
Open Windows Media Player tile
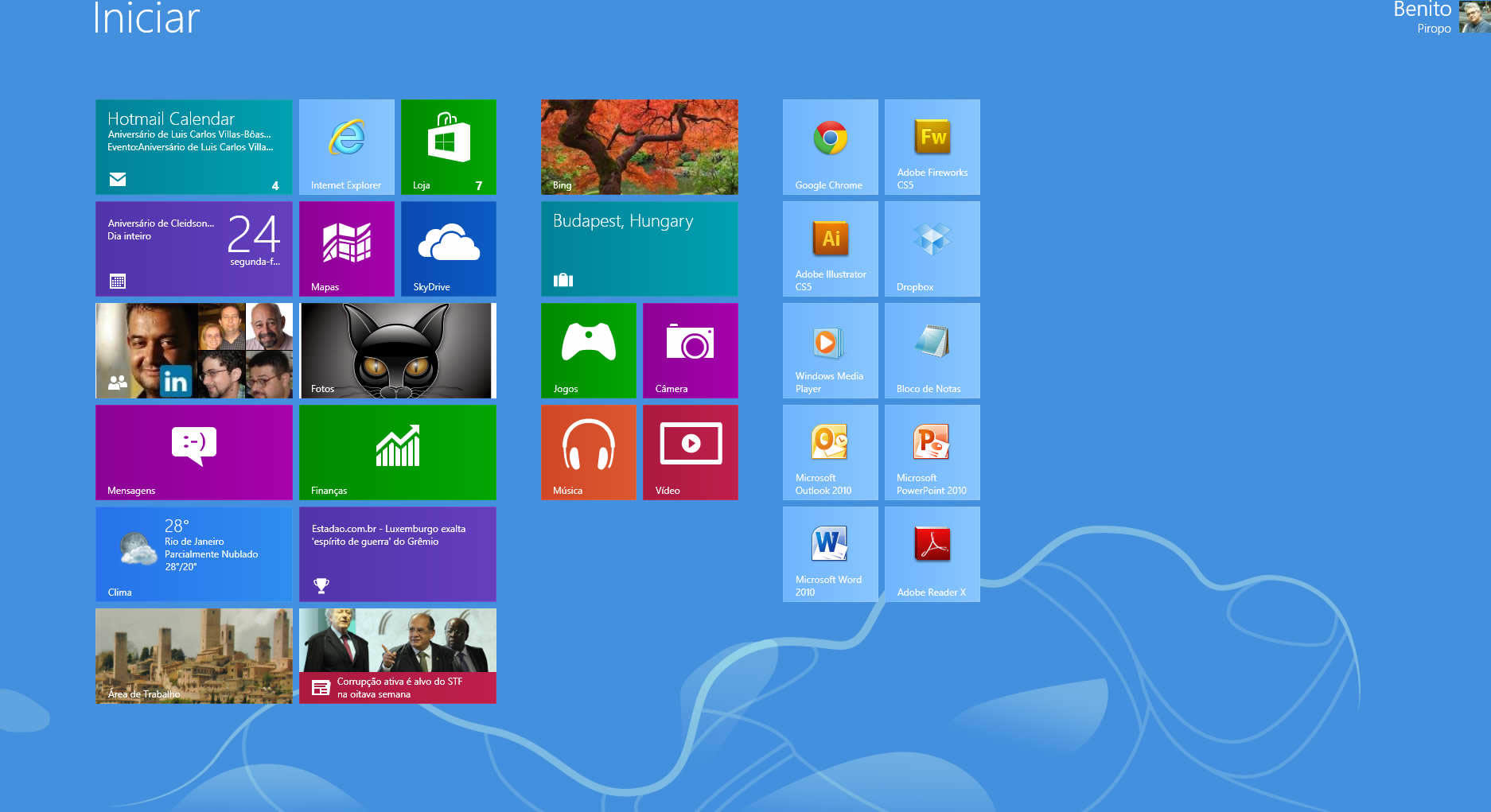pyautogui.click(x=830, y=351)
